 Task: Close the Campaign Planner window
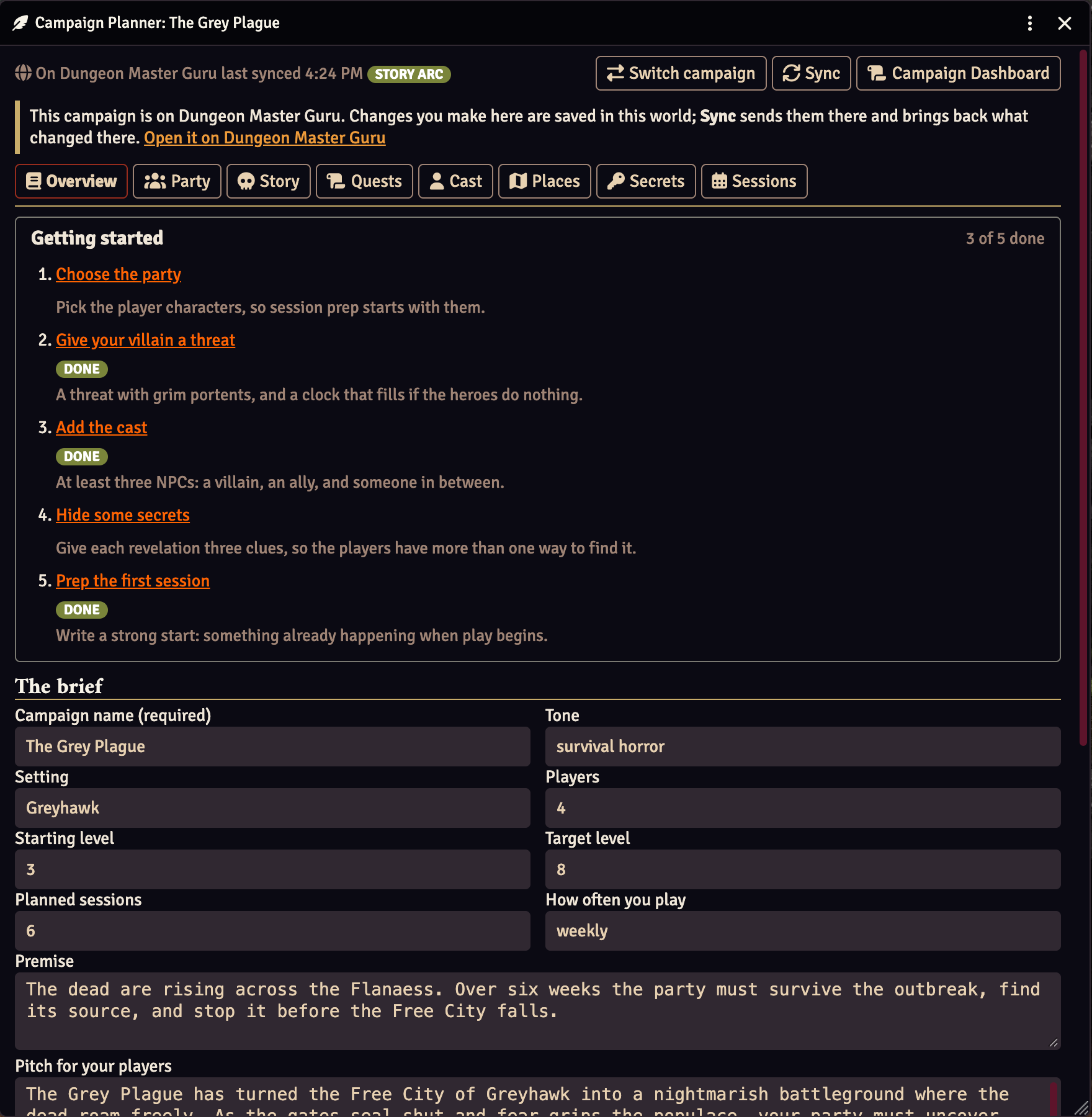[1064, 24]
